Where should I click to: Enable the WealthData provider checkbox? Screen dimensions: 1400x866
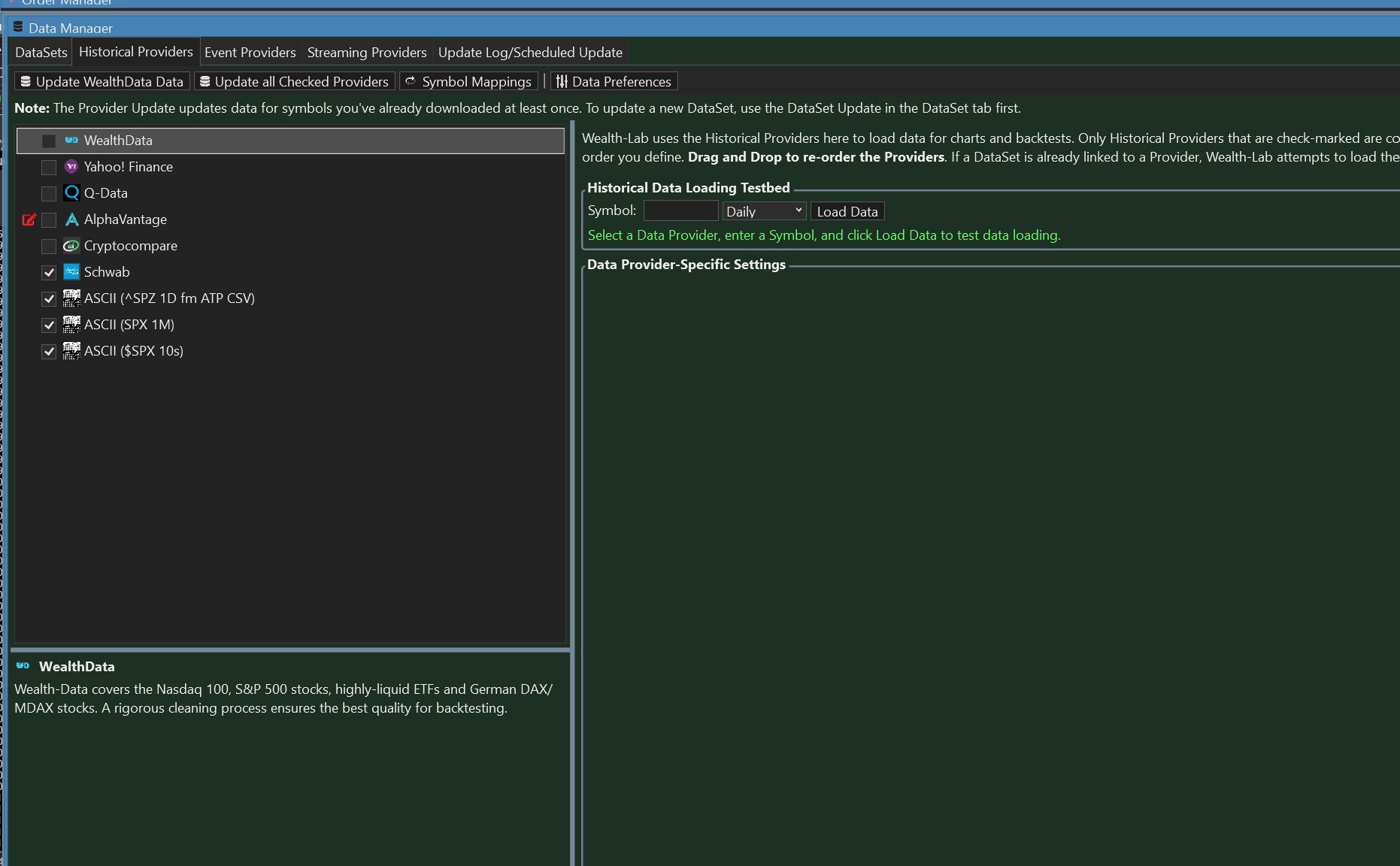click(49, 141)
